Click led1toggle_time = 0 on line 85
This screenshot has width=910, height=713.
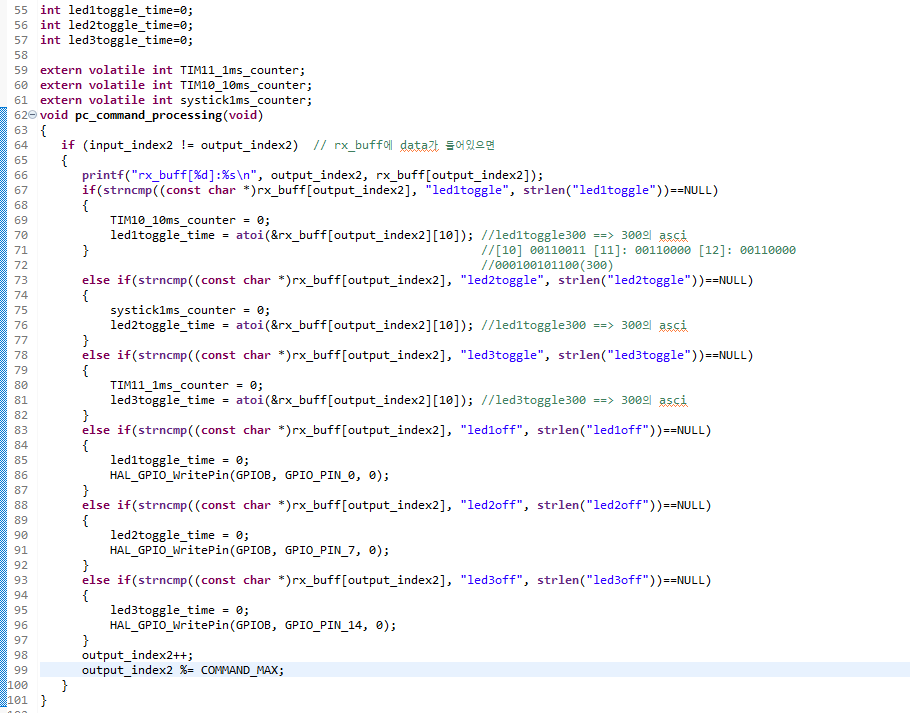(x=179, y=461)
